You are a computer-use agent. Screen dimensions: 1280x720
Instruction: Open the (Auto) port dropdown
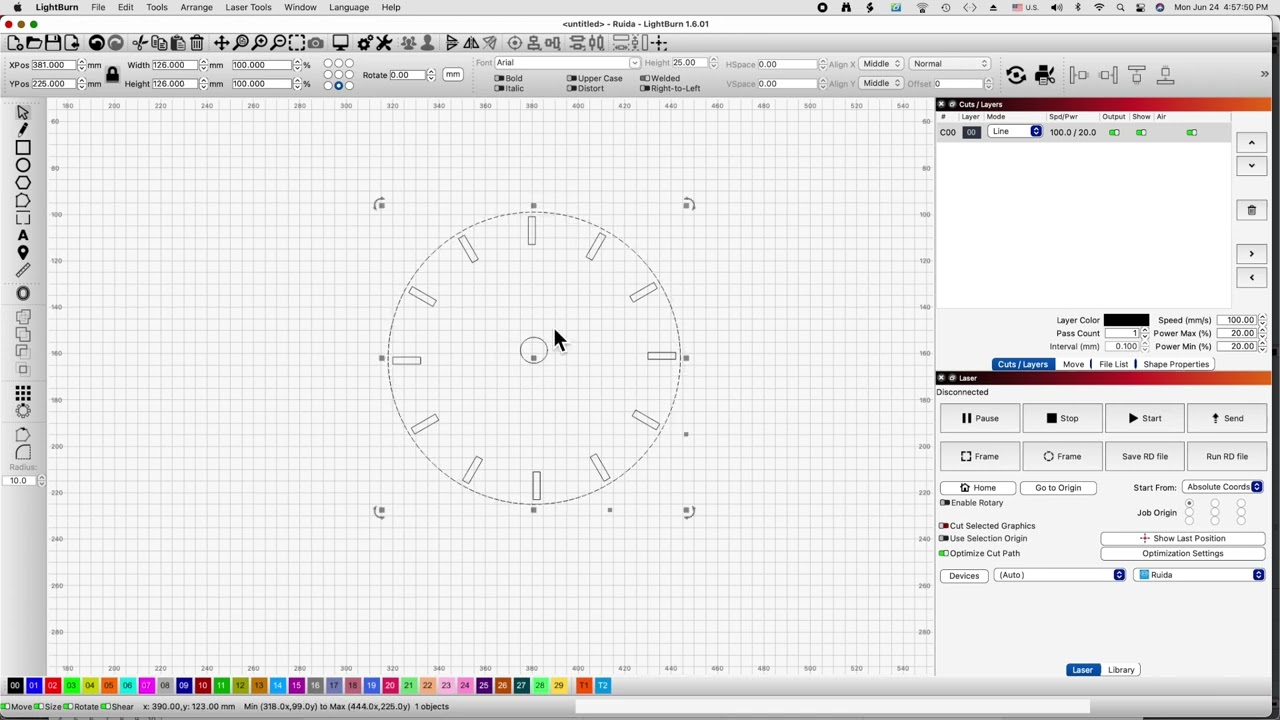click(1060, 575)
